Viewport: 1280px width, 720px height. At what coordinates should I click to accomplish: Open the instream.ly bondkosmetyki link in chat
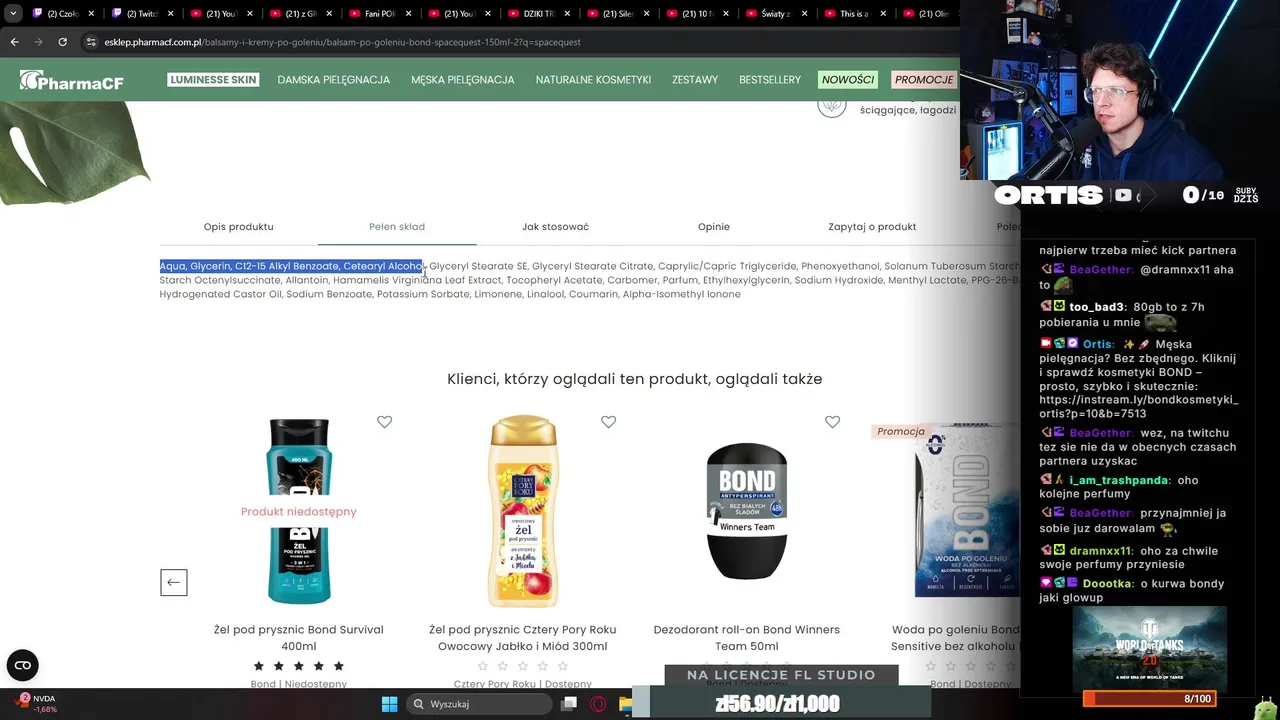(1138, 407)
